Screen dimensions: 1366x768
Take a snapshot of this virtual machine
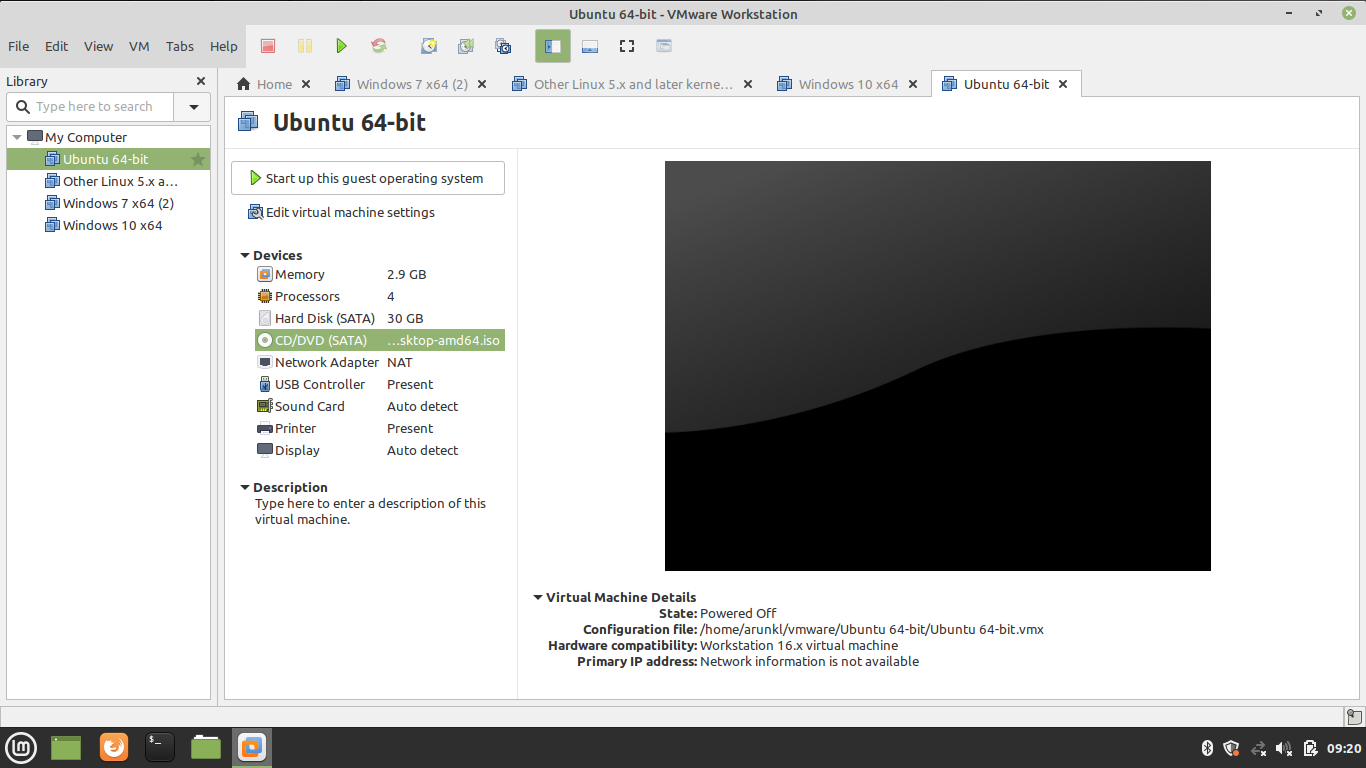[x=429, y=46]
